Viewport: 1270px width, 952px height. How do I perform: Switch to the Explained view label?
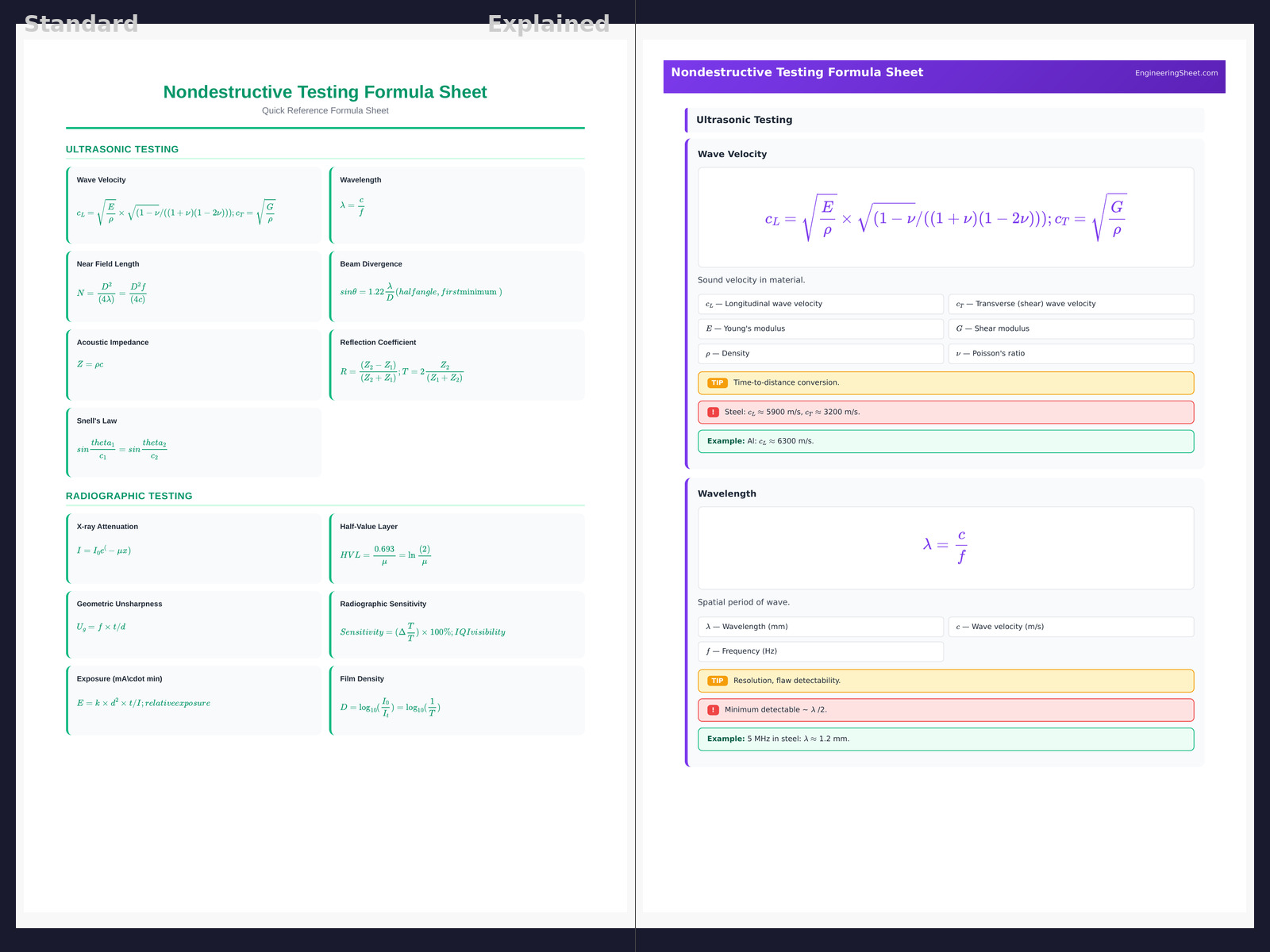pyautogui.click(x=548, y=24)
